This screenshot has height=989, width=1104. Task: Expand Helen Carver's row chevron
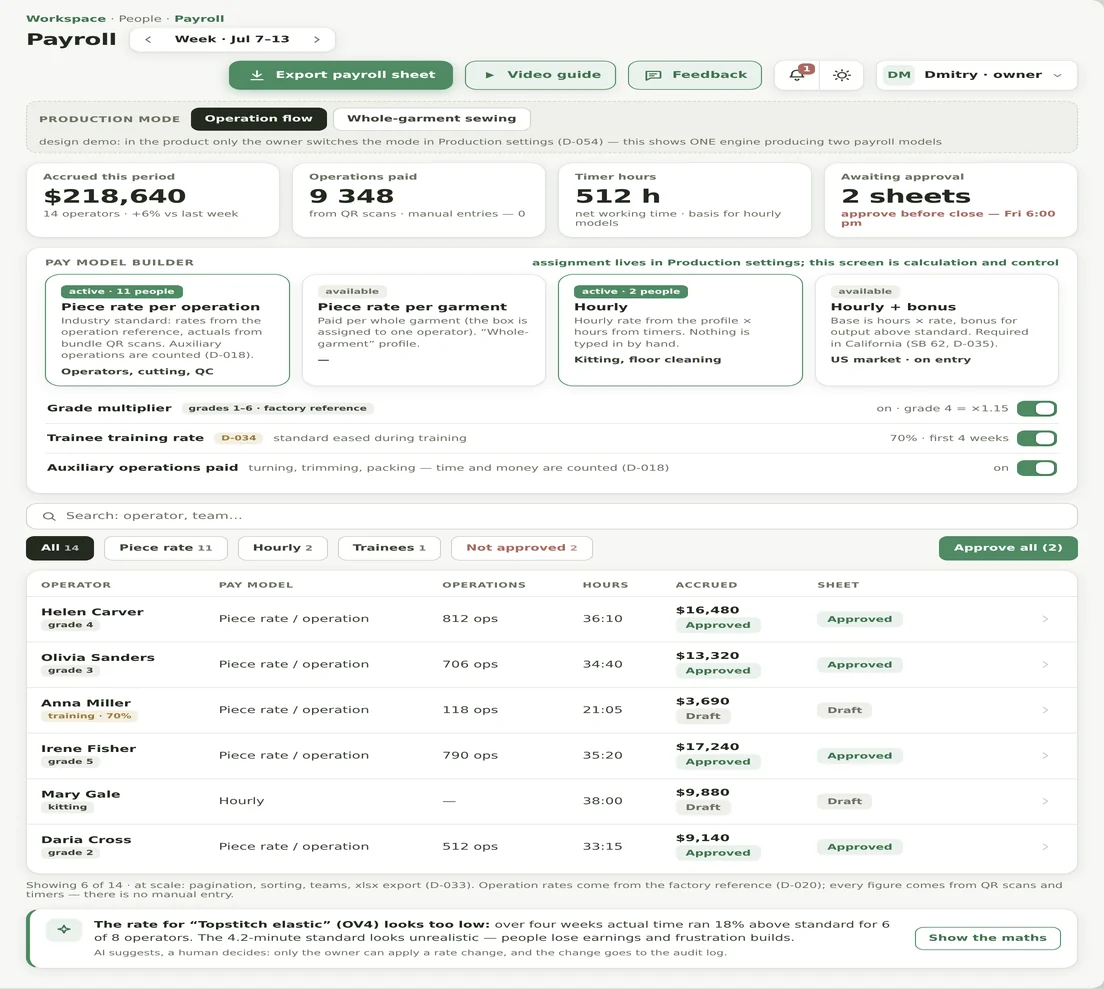(1045, 619)
